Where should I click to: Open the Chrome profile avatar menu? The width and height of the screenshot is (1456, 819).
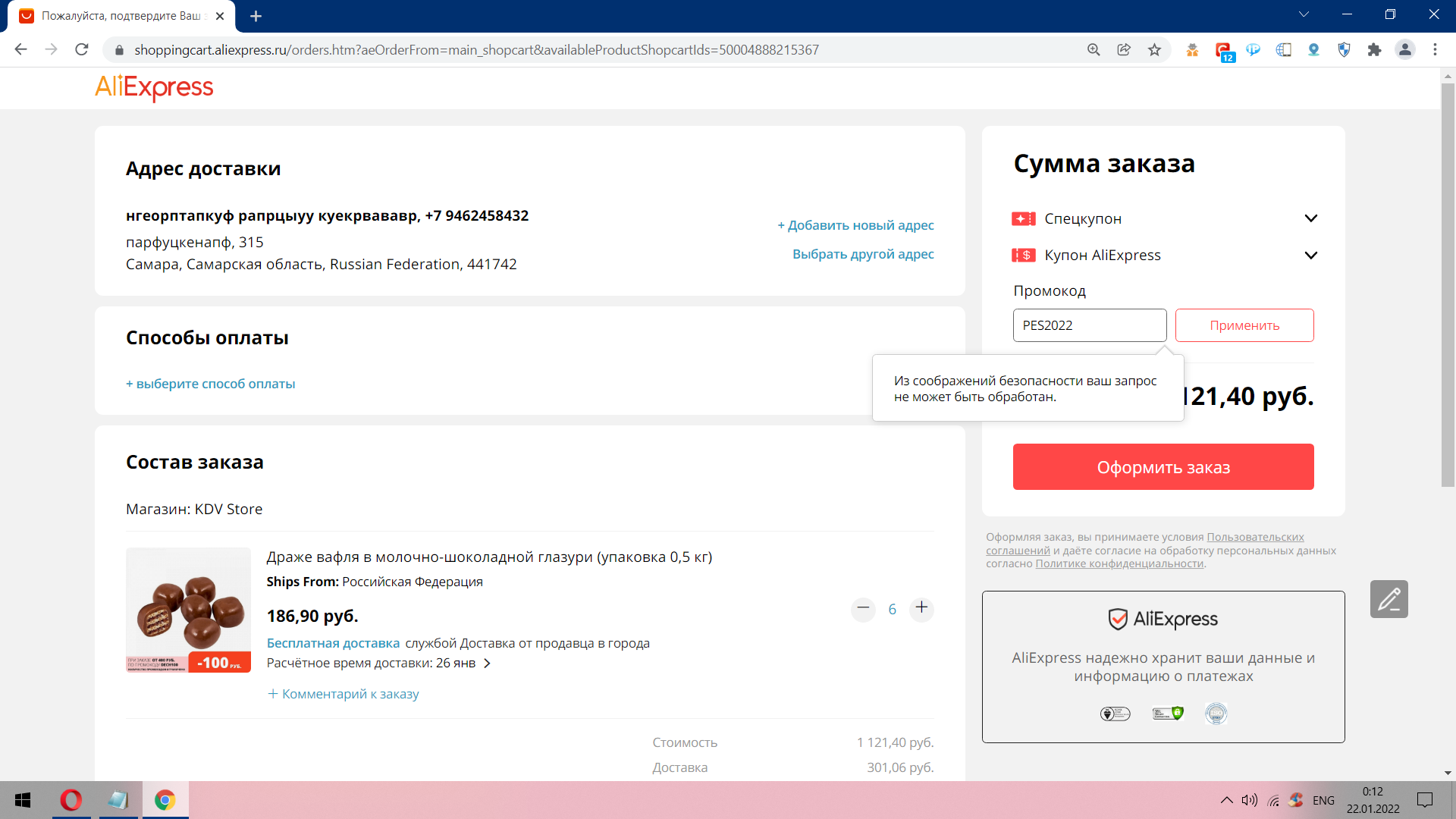pos(1404,50)
